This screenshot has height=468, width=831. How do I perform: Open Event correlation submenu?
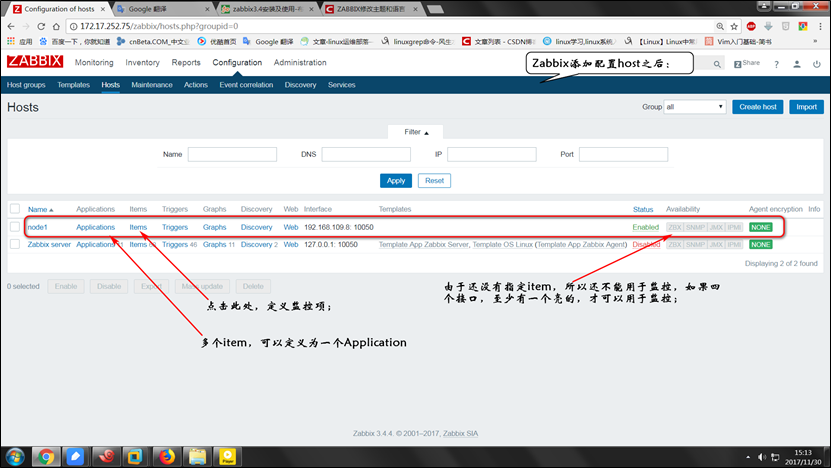pos(246,85)
